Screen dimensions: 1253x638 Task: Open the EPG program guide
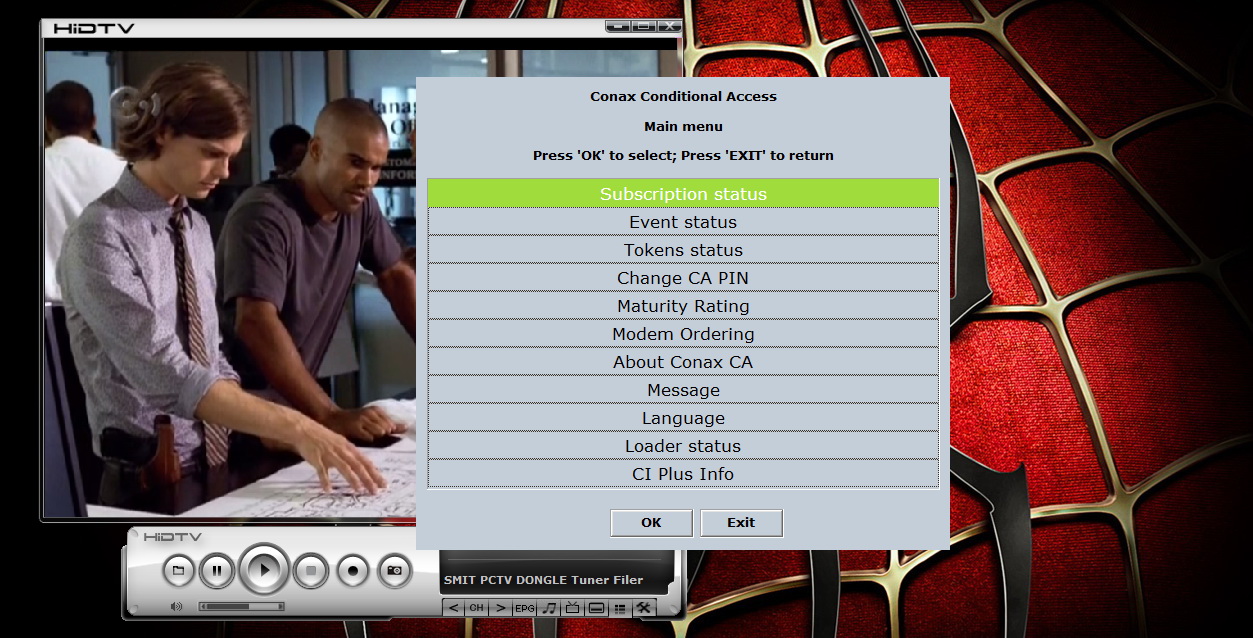pos(525,608)
